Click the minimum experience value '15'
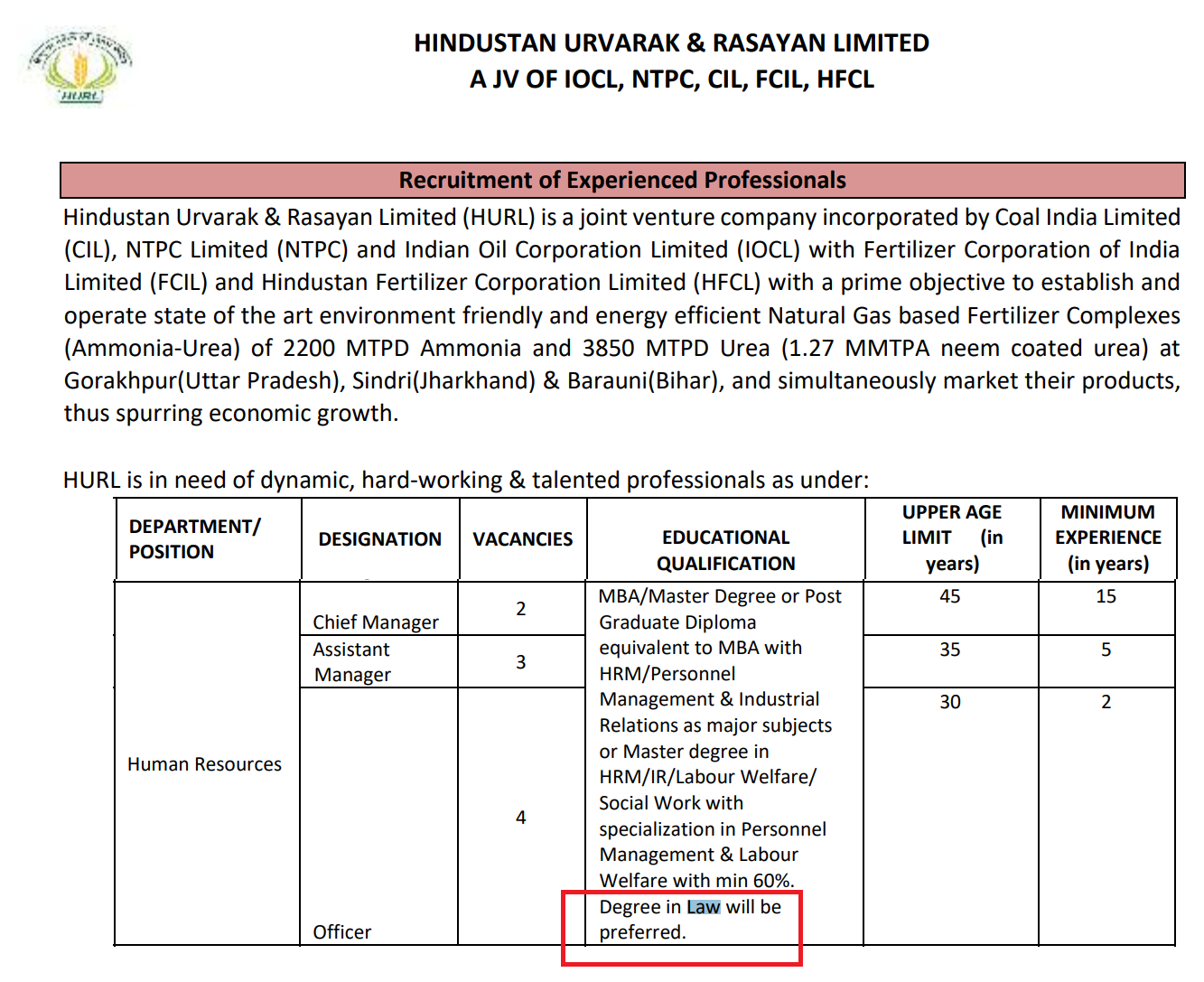 click(1106, 596)
